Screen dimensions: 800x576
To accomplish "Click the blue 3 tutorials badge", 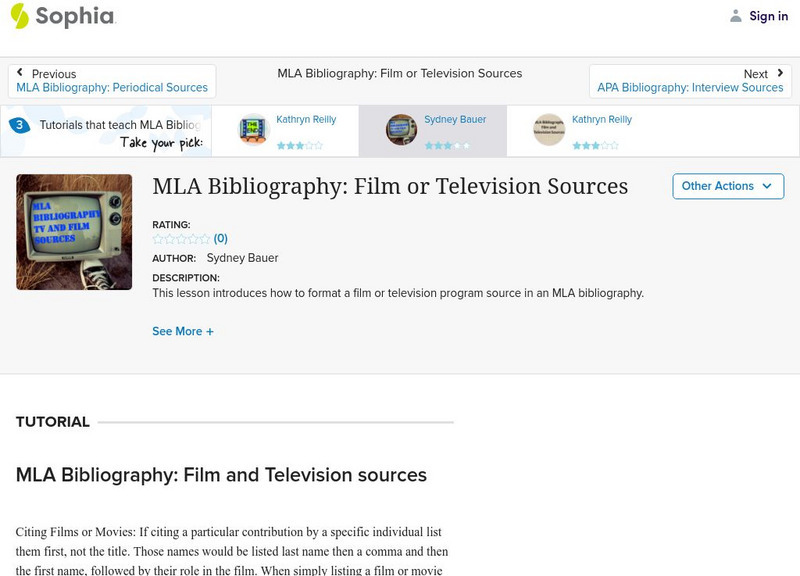I will pyautogui.click(x=17, y=125).
